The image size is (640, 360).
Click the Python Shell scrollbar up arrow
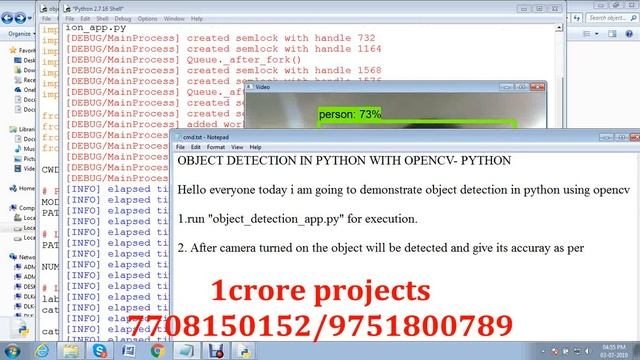(x=559, y=28)
